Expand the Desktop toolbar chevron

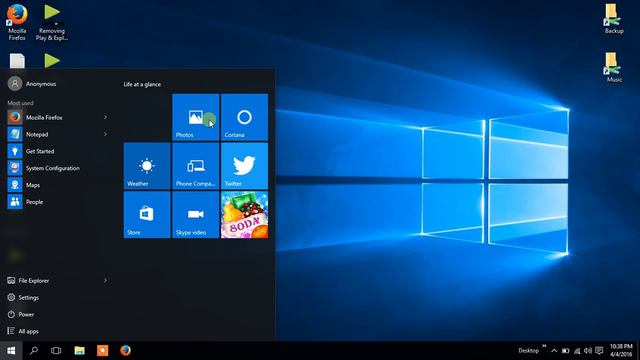pos(544,346)
